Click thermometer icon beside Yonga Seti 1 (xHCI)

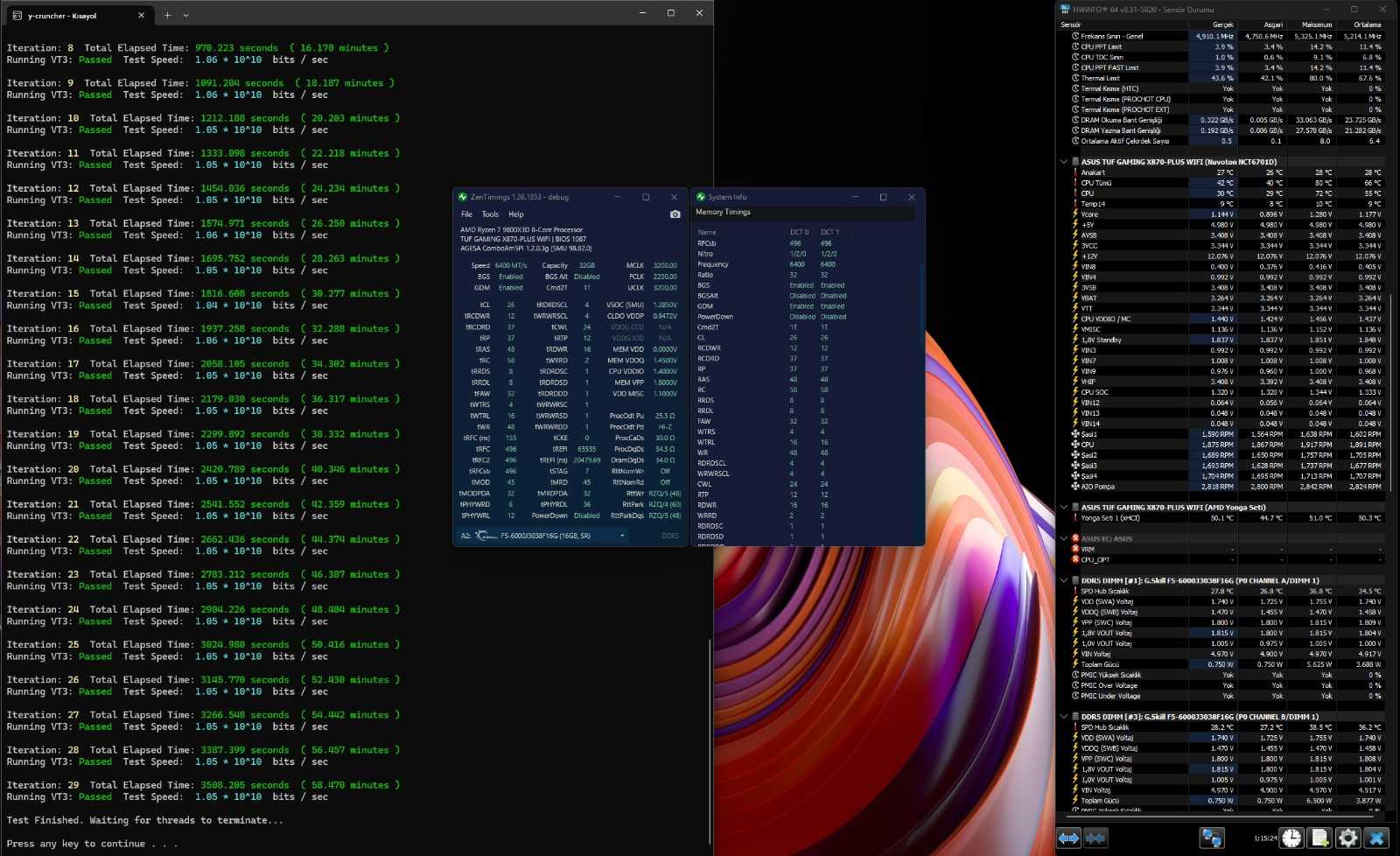(x=1075, y=518)
